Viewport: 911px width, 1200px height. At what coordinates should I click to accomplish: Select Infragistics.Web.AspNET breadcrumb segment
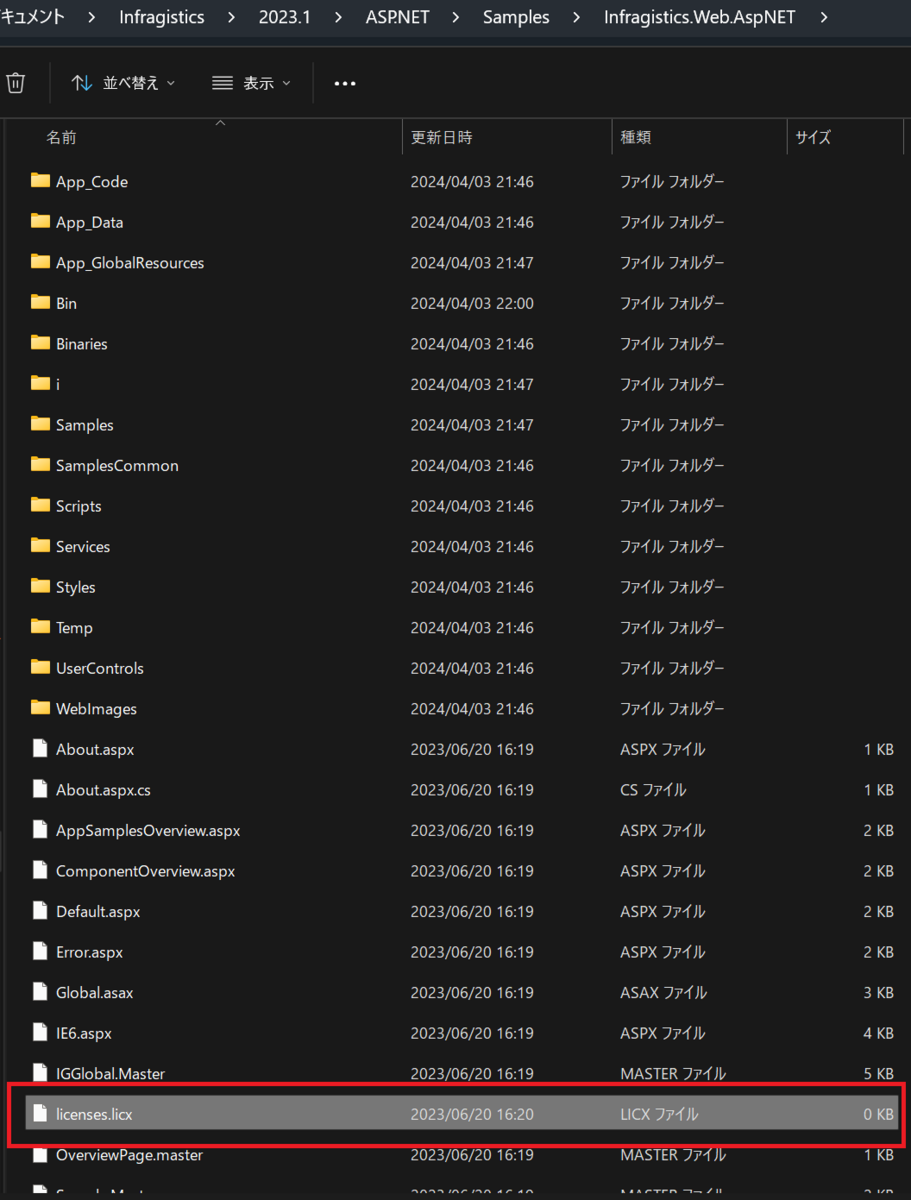[x=700, y=17]
